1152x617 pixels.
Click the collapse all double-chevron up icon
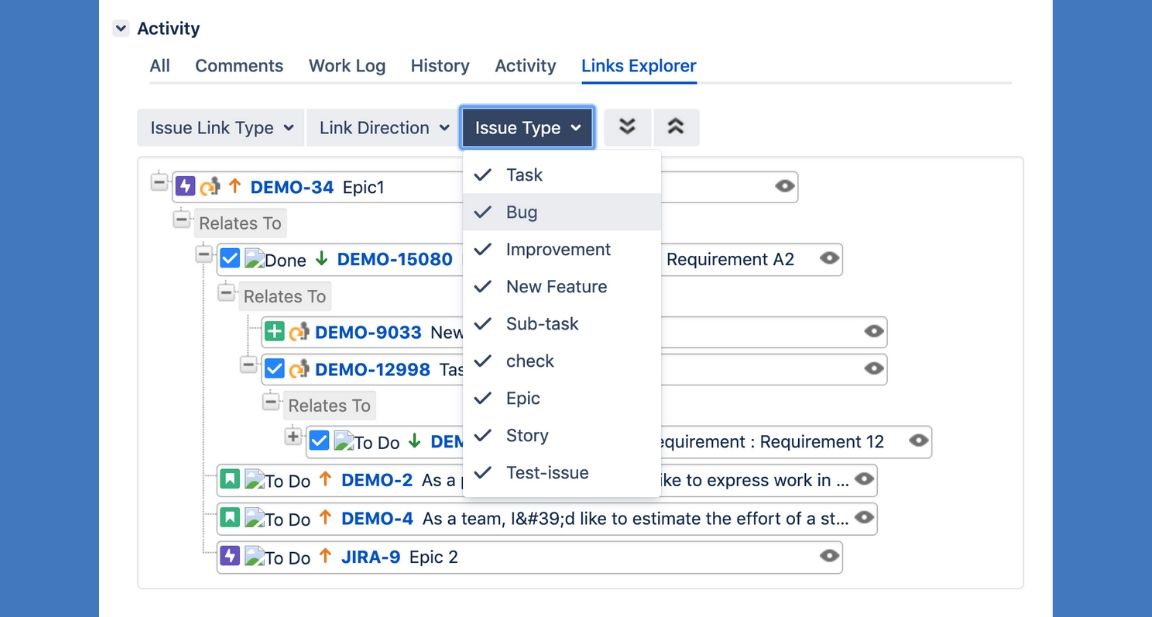(x=676, y=127)
